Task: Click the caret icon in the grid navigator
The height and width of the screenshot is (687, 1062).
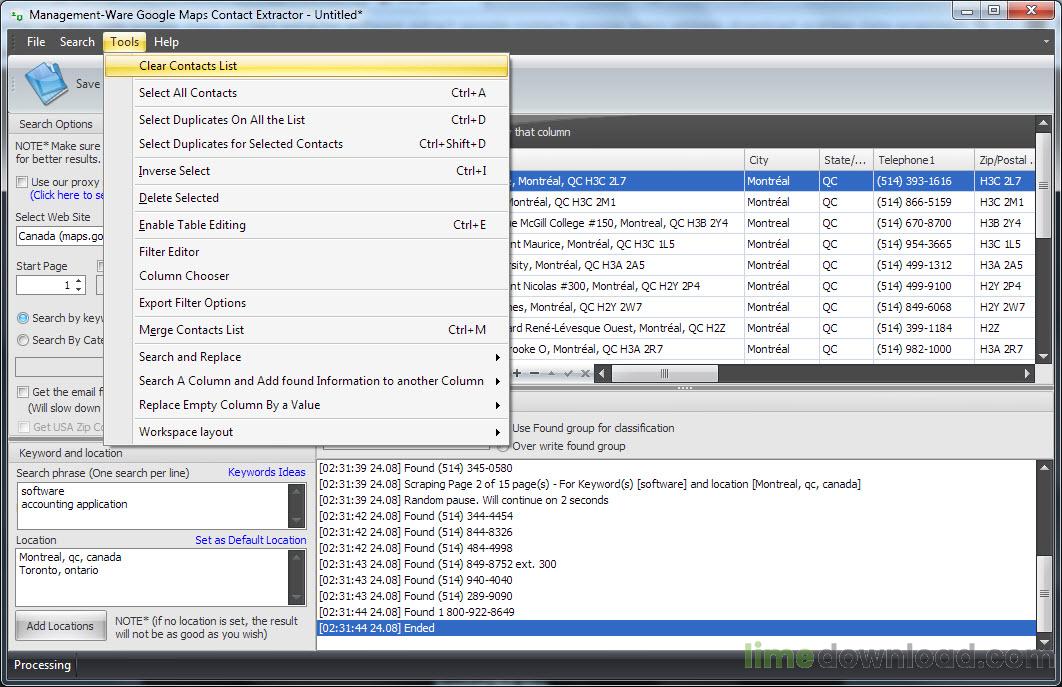Action: (551, 373)
